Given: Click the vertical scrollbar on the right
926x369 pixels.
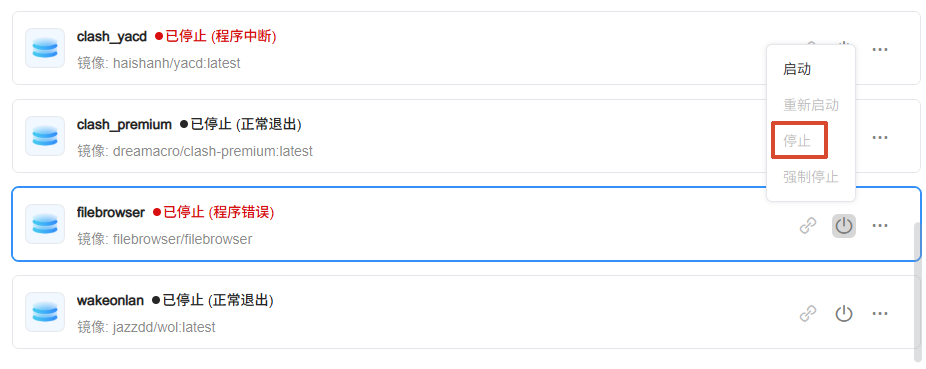Looking at the screenshot, I should [917, 292].
